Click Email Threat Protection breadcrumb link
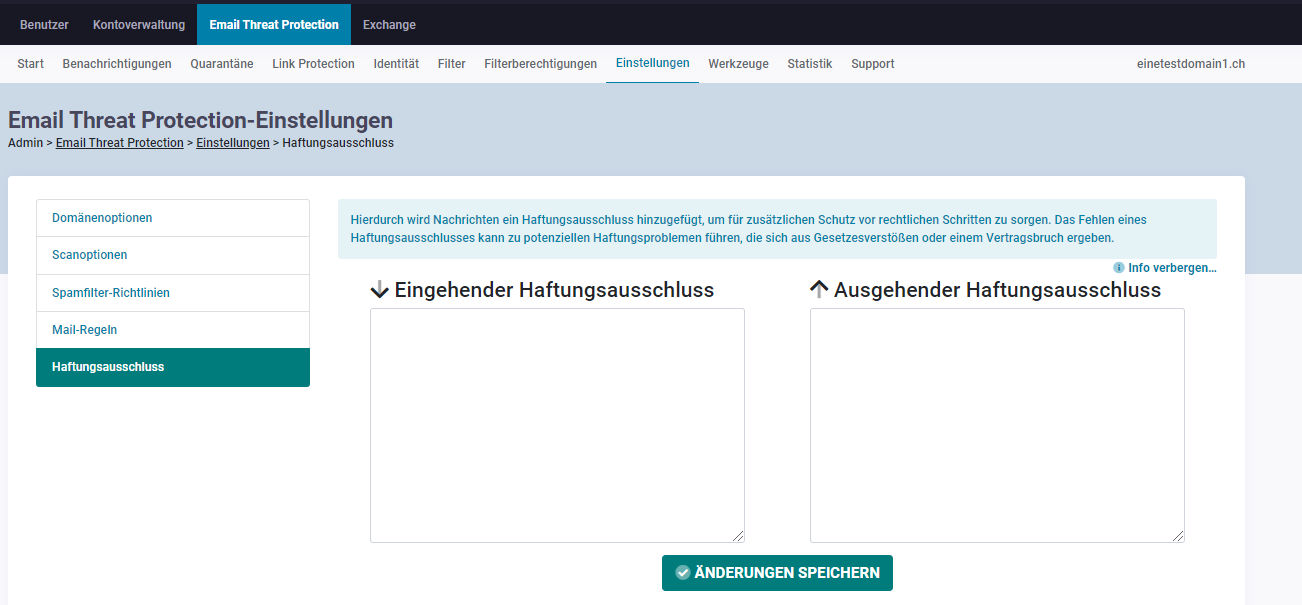1302x605 pixels. coord(119,143)
